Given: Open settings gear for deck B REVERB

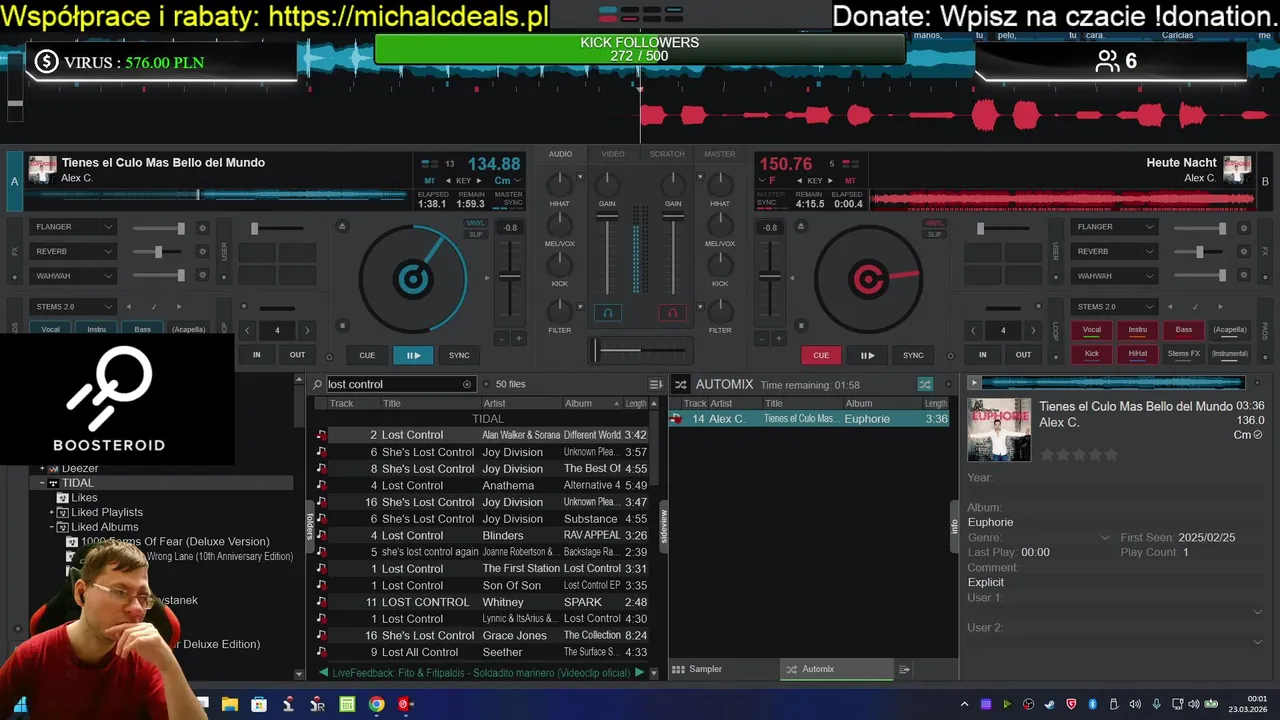Looking at the screenshot, I should click(1244, 252).
